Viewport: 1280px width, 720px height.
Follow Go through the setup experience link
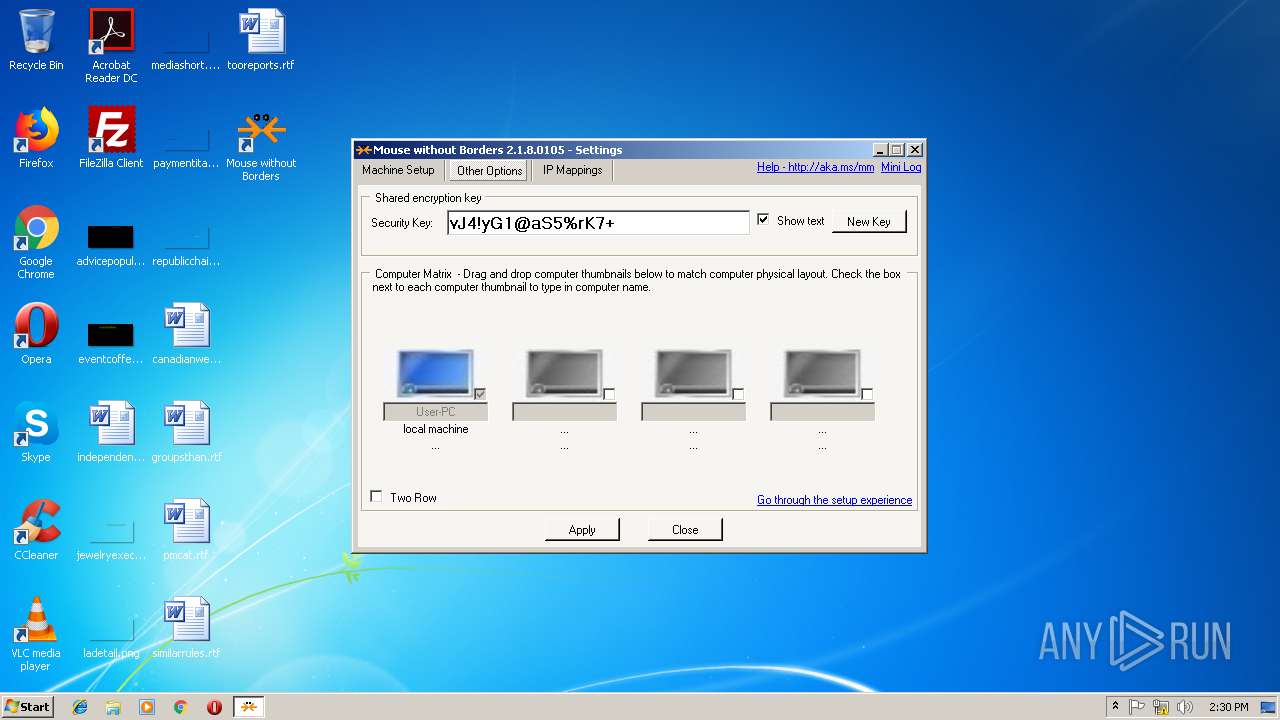(834, 500)
